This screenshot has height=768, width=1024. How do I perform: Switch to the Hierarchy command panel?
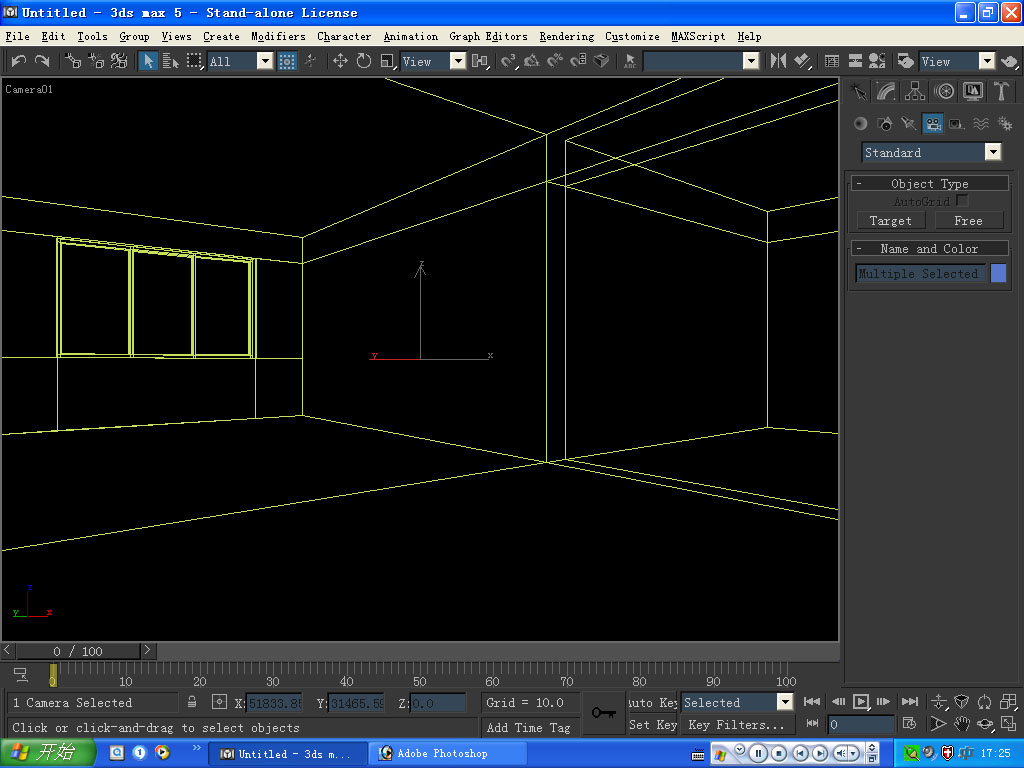click(x=915, y=91)
